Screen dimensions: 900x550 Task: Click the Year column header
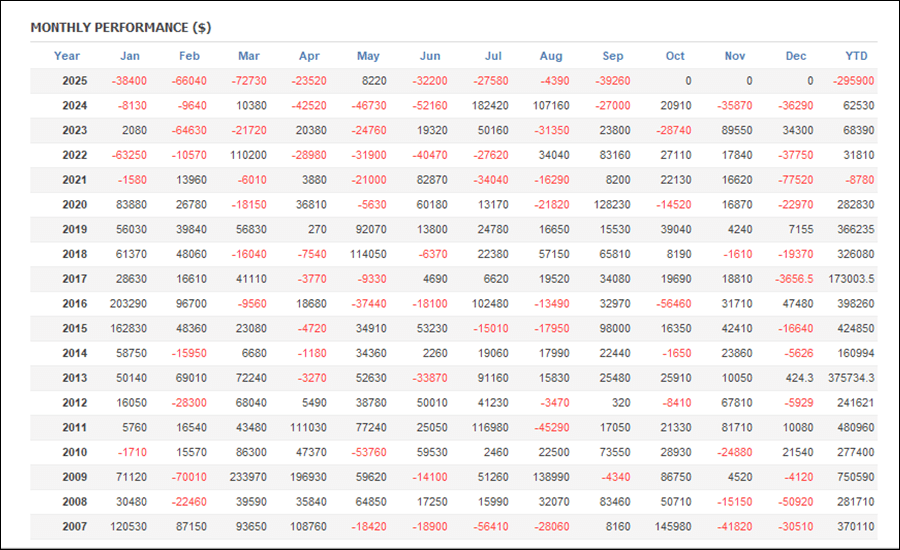click(67, 56)
